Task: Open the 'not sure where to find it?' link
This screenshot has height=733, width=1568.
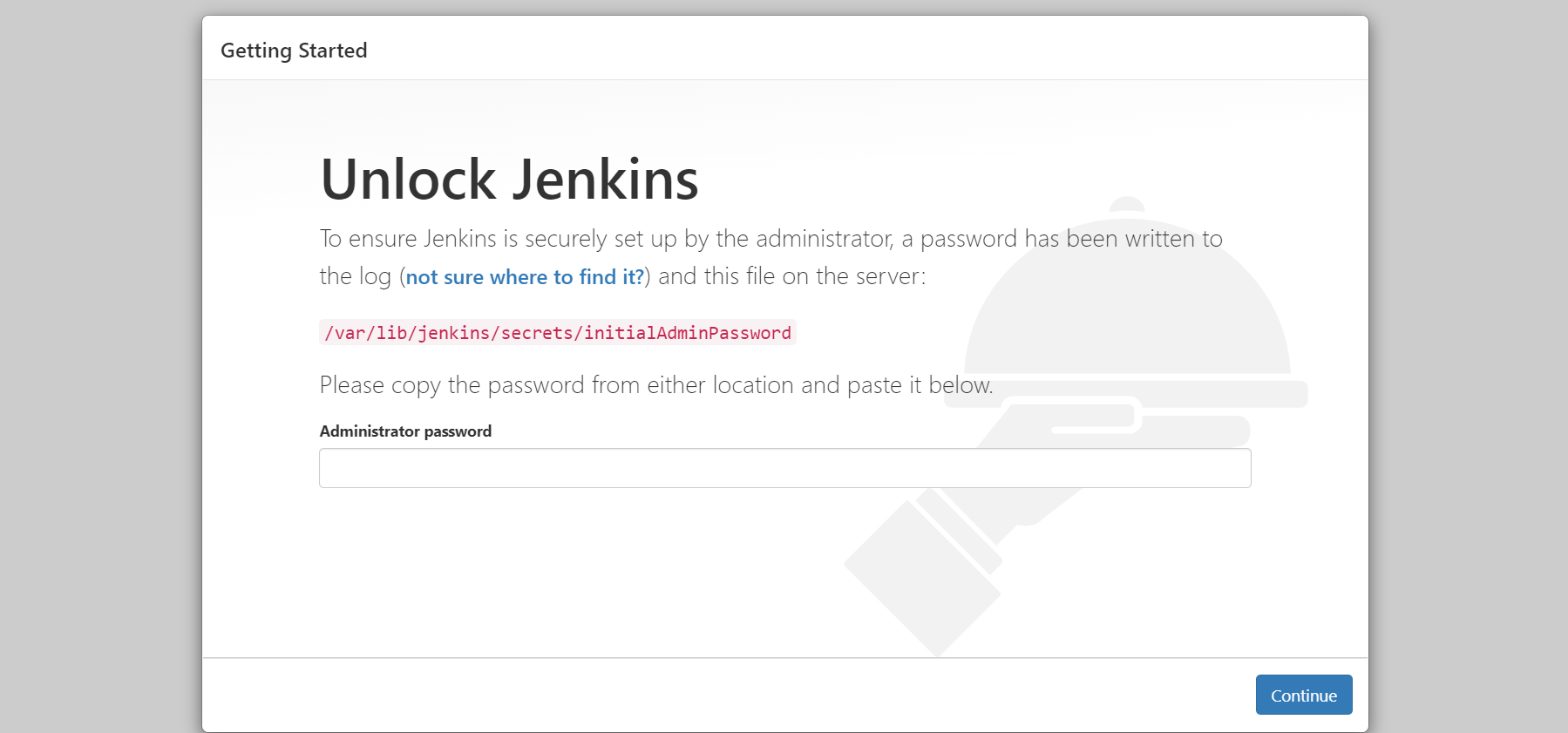Action: (525, 277)
